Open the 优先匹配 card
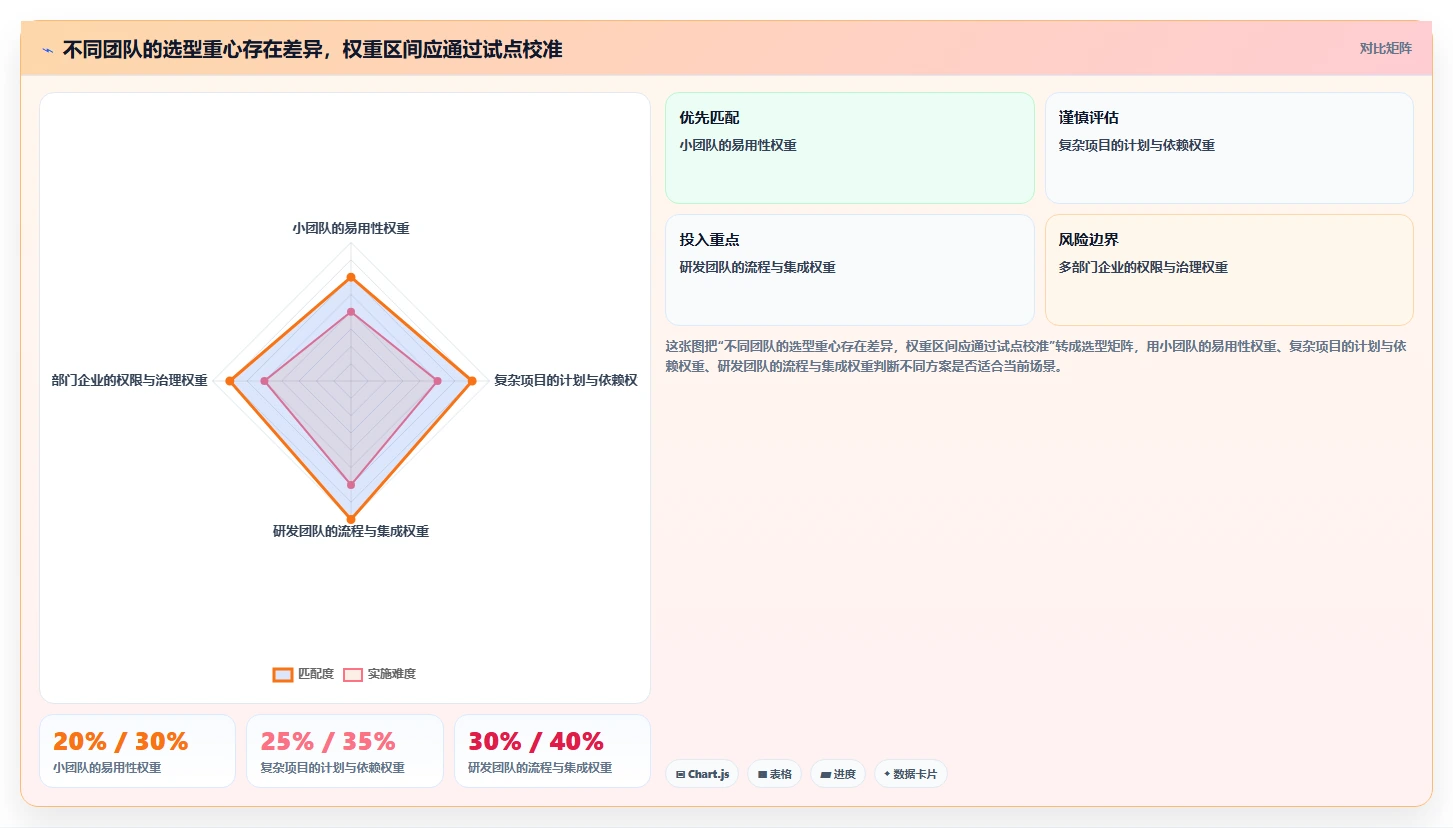This screenshot has width=1453, height=828. [x=849, y=148]
